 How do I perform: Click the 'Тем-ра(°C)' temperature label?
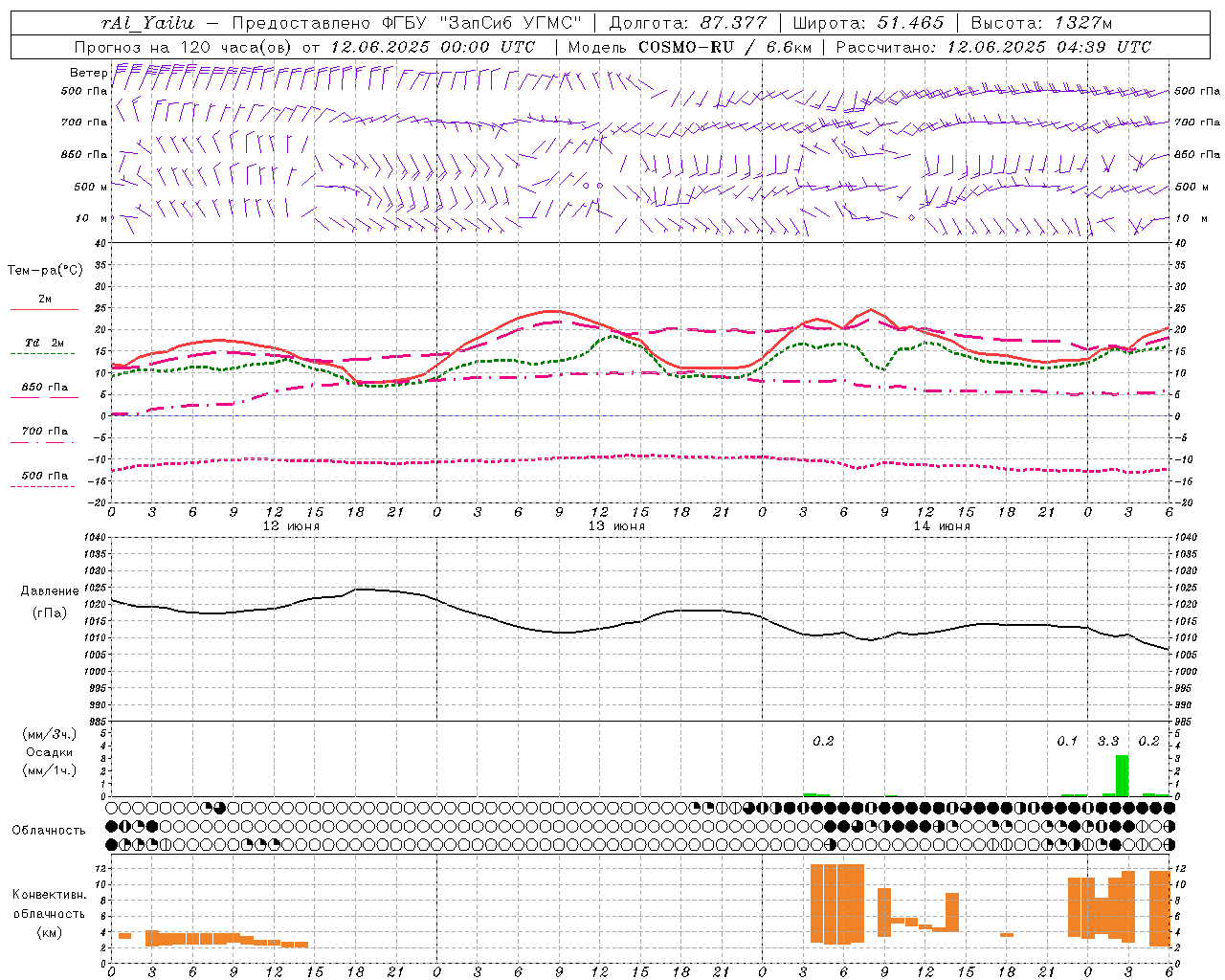pos(45,270)
